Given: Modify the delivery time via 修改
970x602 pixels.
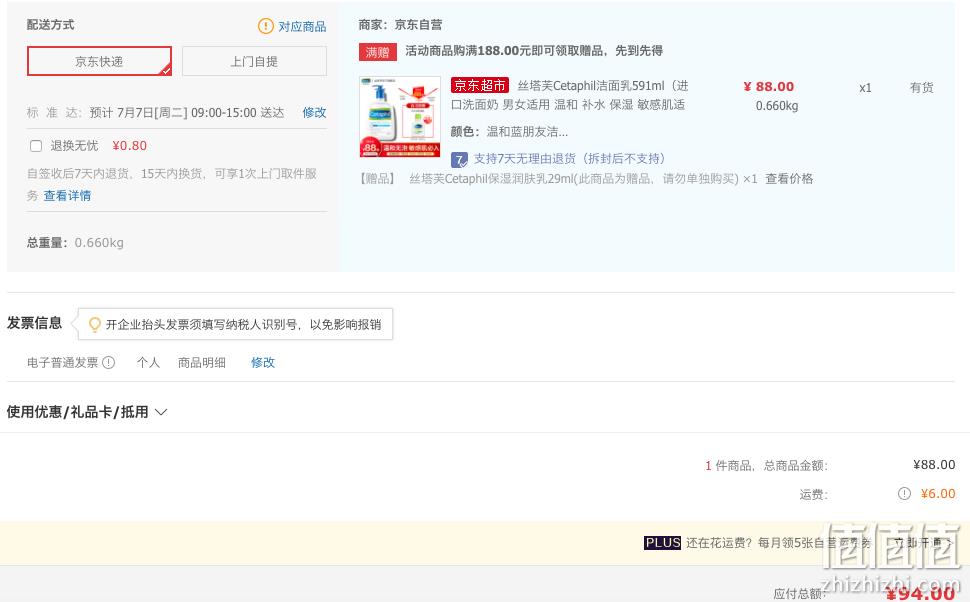Looking at the screenshot, I should (x=314, y=113).
